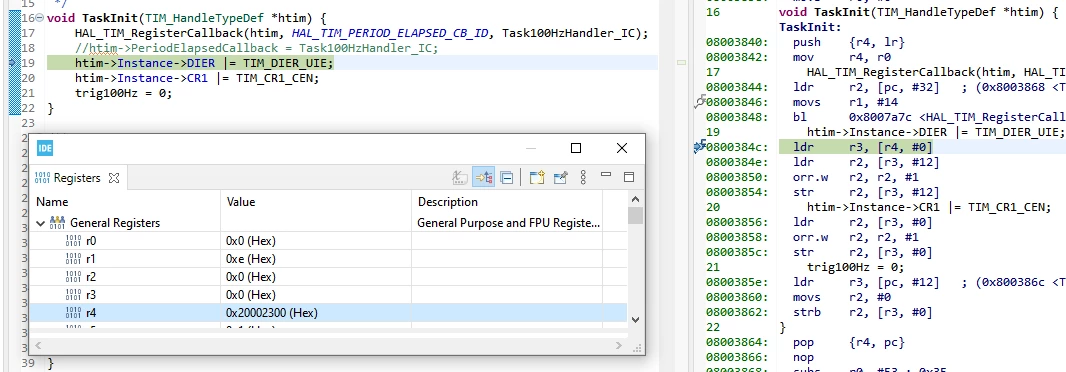Click the General Registers group icon
This screenshot has width=1066, height=372.
point(57,222)
